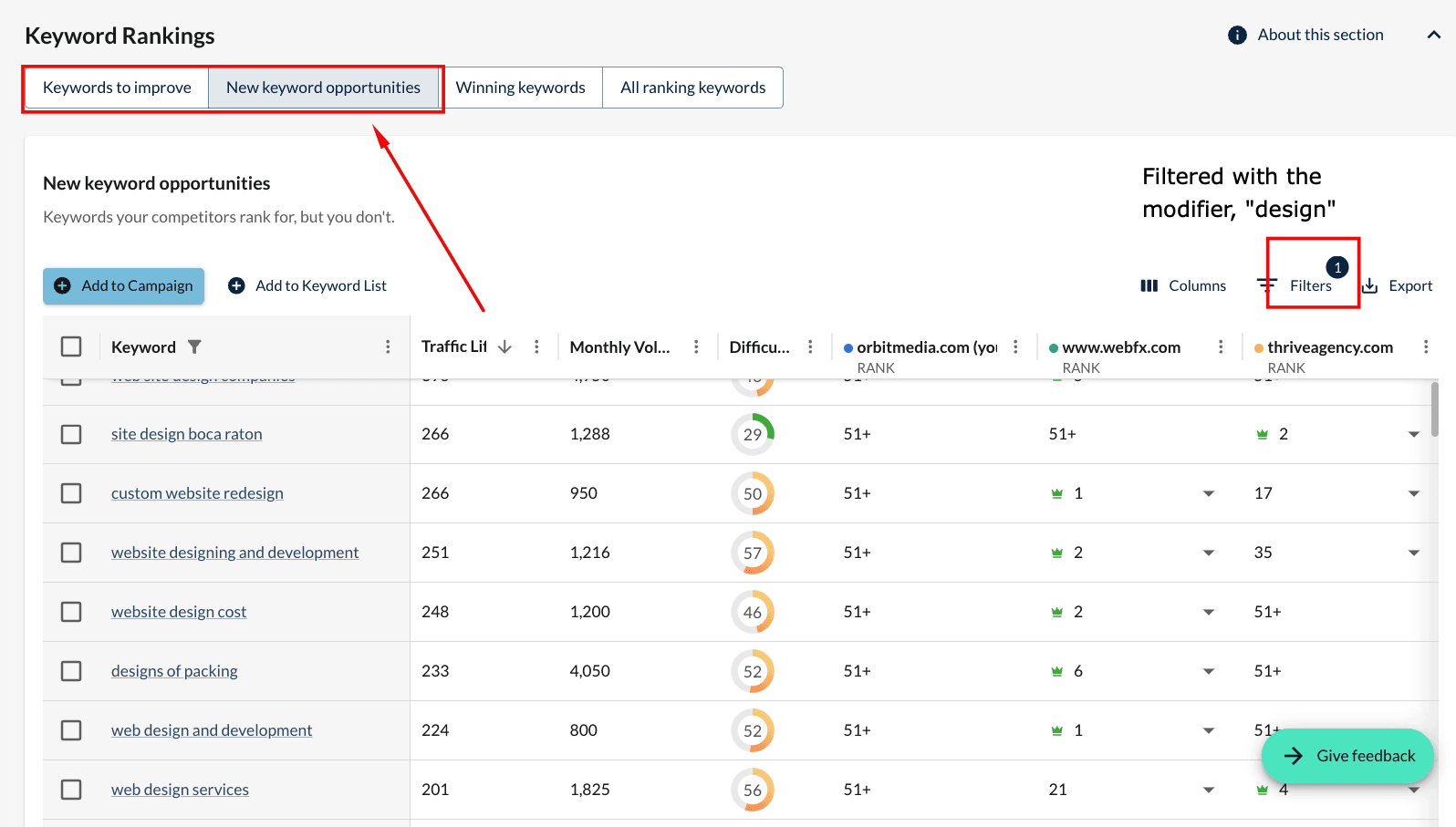Open the Difficulty column three-dot menu
The width and height of the screenshot is (1456, 827).
point(810,346)
